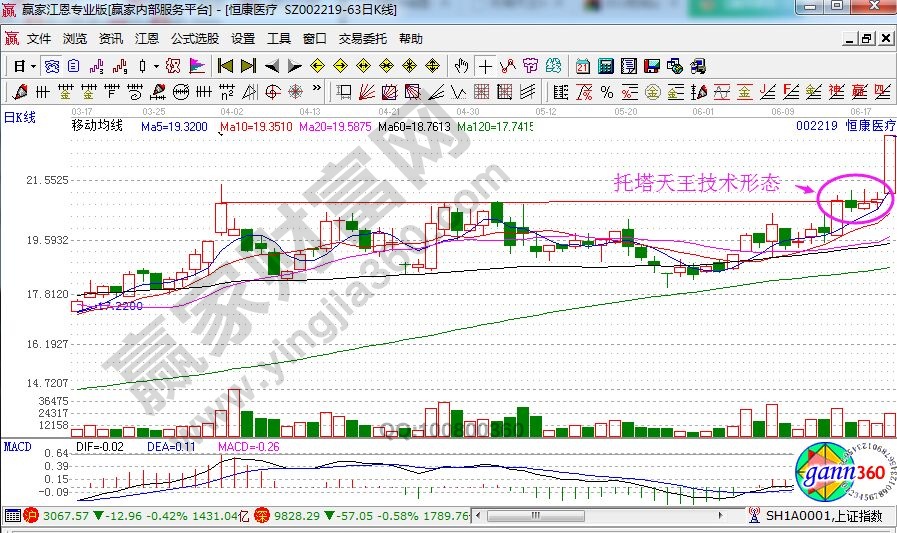
Task: Select the hand pan tool
Action: pyautogui.click(x=462, y=66)
